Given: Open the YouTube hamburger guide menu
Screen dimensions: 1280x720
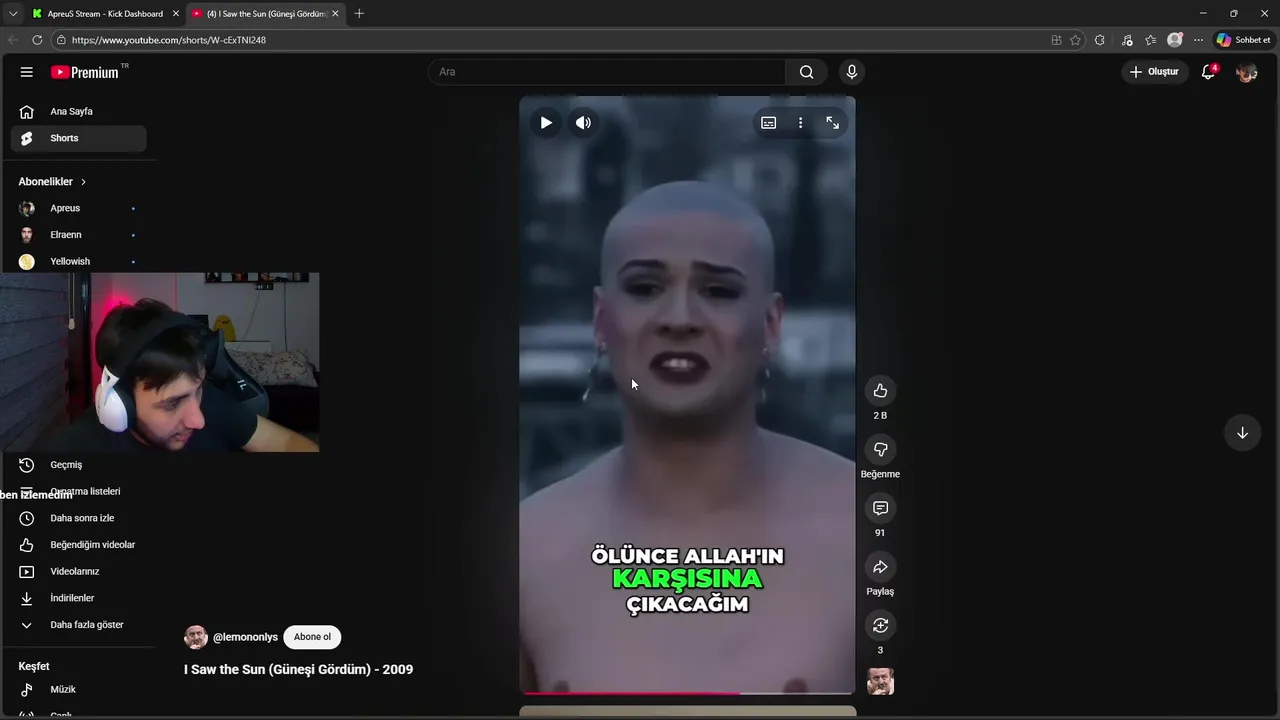Looking at the screenshot, I should point(27,72).
